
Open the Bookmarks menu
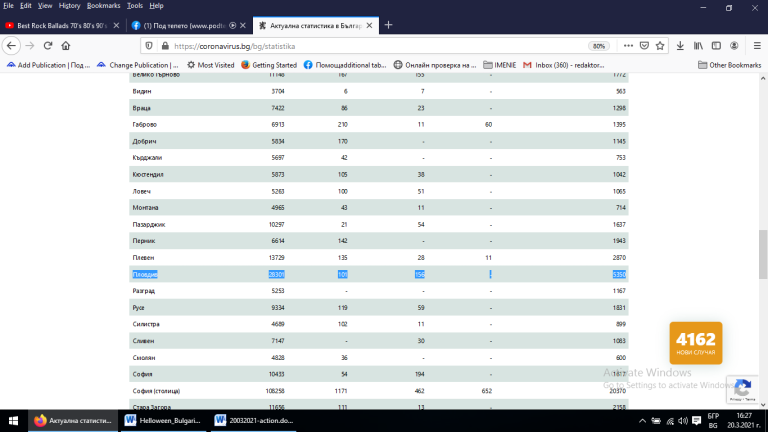point(103,6)
